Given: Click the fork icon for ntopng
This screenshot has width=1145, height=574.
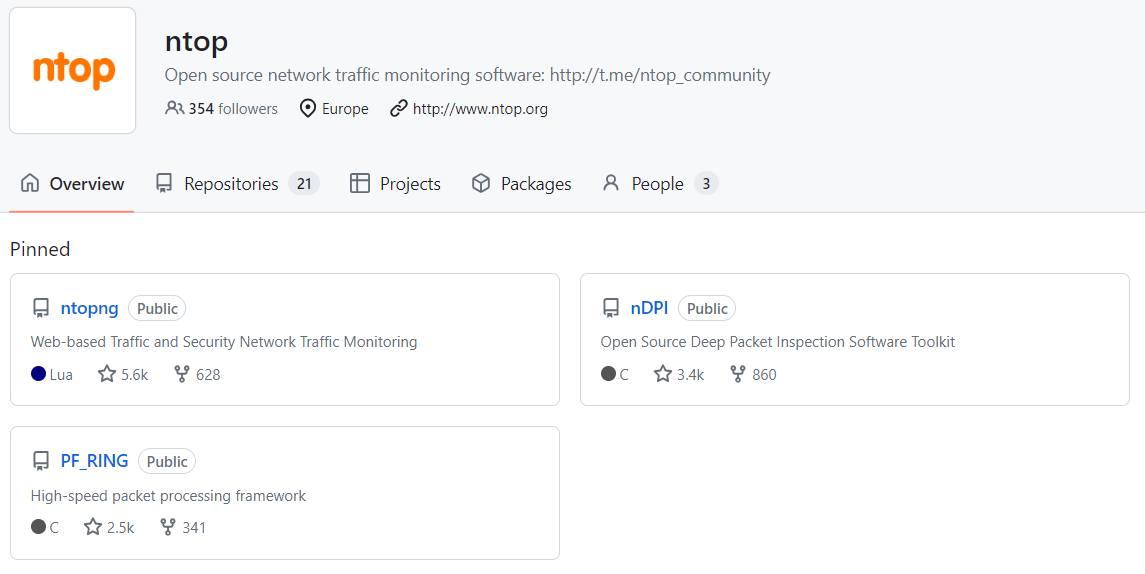Looking at the screenshot, I should pos(182,374).
